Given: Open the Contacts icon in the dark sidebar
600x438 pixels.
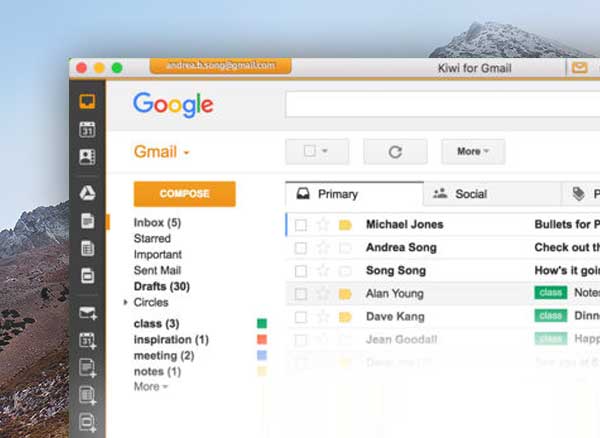Looking at the screenshot, I should click(87, 157).
